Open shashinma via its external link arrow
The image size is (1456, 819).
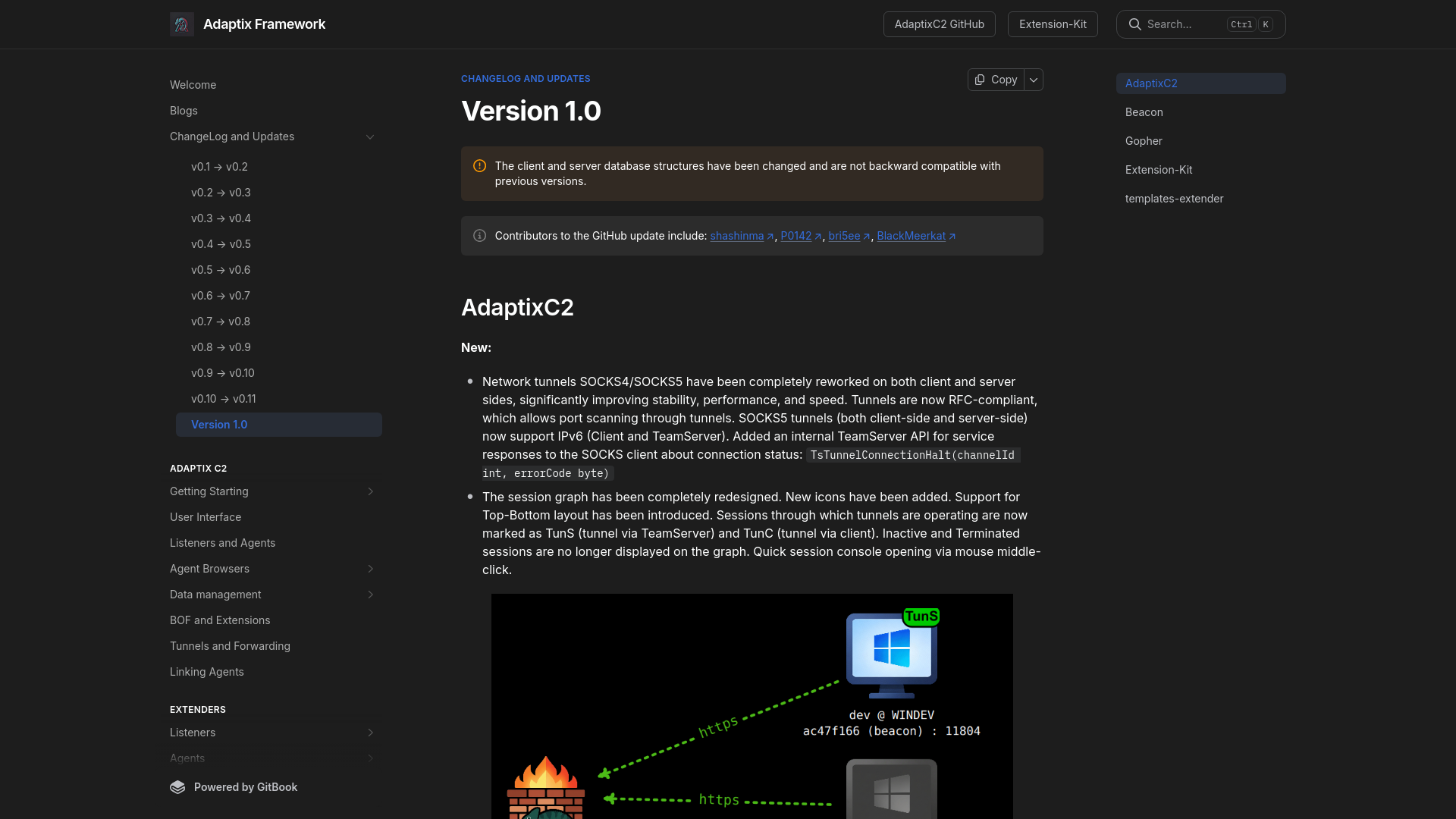[x=770, y=236]
